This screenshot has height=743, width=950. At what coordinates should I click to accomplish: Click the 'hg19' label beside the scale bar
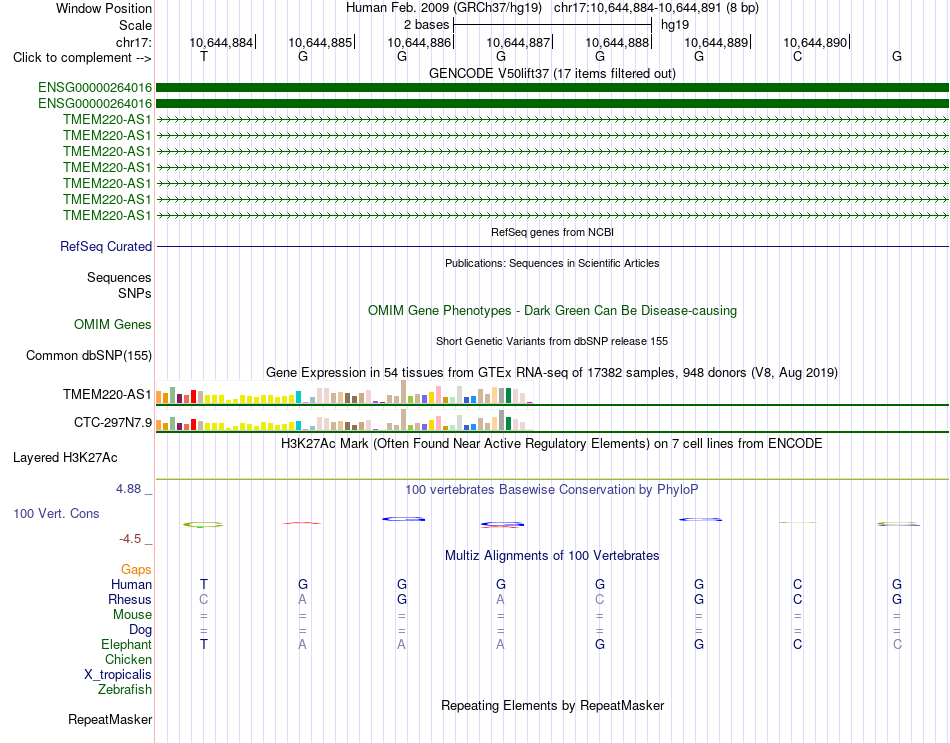pos(675,25)
